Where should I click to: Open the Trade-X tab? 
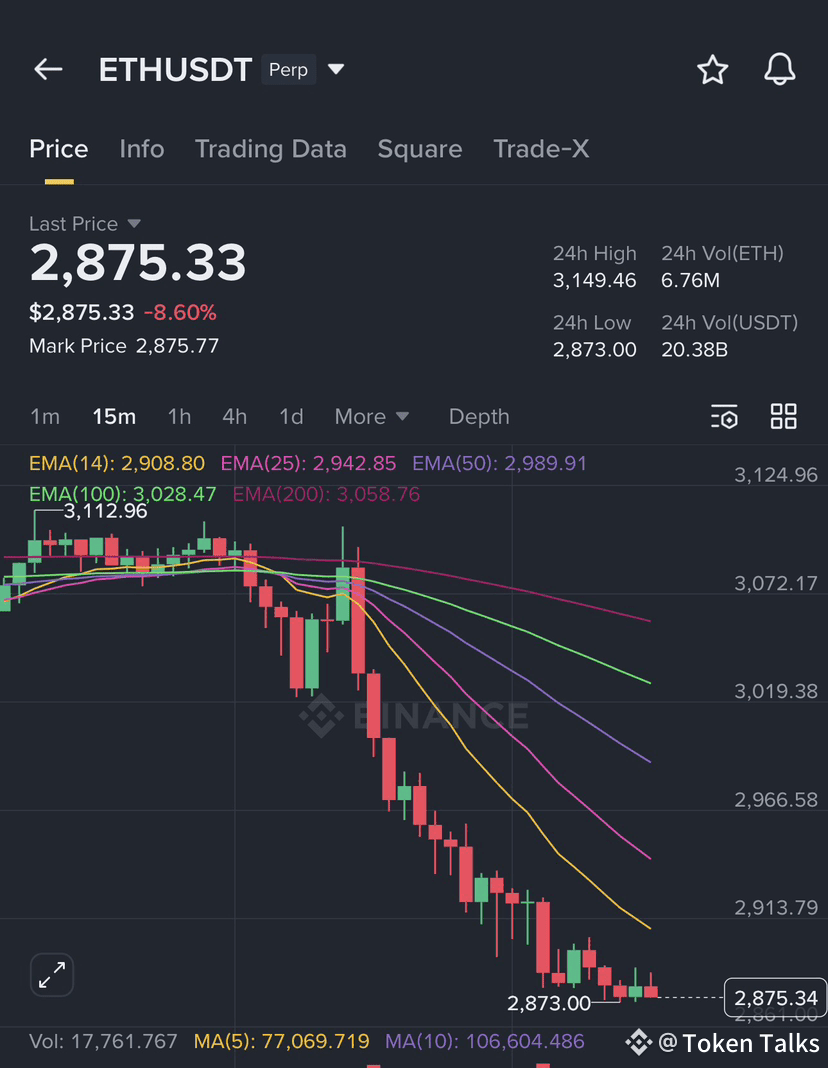(x=541, y=148)
